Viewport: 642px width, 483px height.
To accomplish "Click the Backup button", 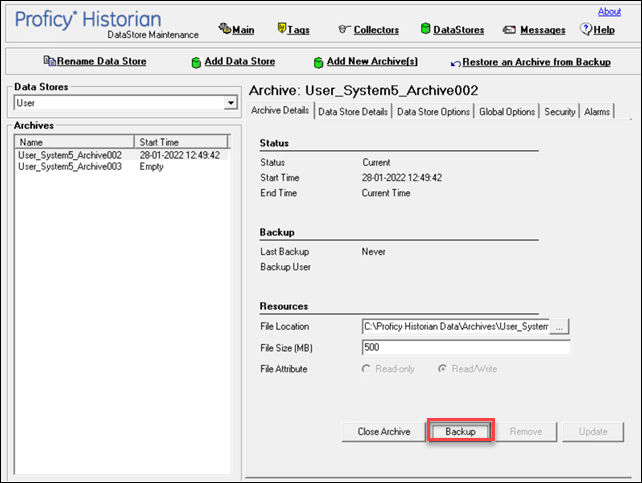I will [x=461, y=431].
